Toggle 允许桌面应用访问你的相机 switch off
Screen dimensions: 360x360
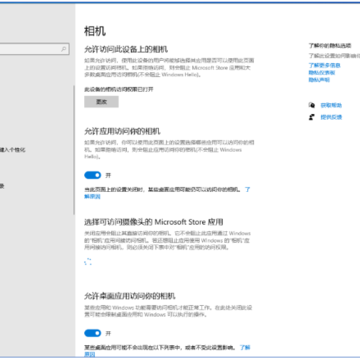coord(92,333)
